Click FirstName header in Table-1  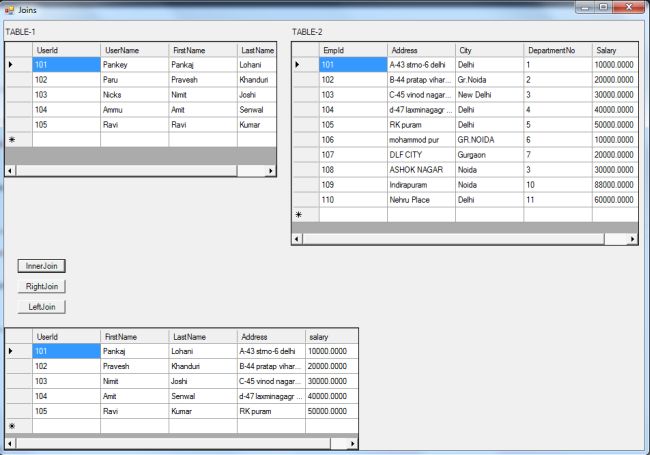click(203, 50)
